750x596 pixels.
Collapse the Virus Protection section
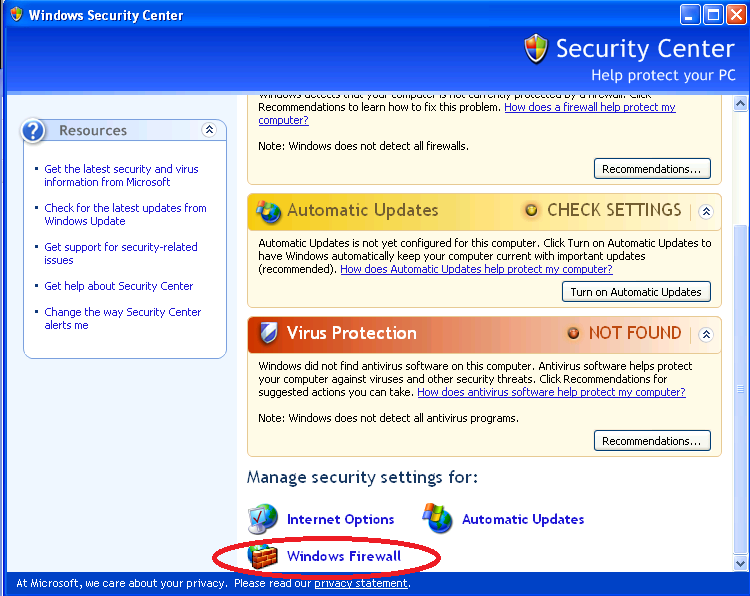point(706,334)
